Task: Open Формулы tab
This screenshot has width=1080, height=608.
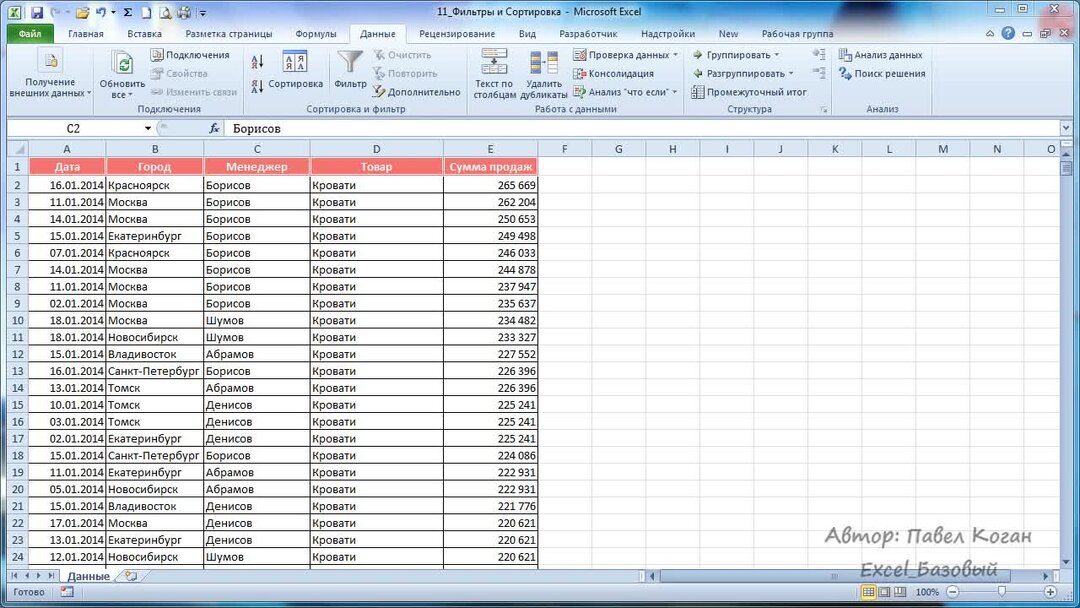Action: coord(315,33)
